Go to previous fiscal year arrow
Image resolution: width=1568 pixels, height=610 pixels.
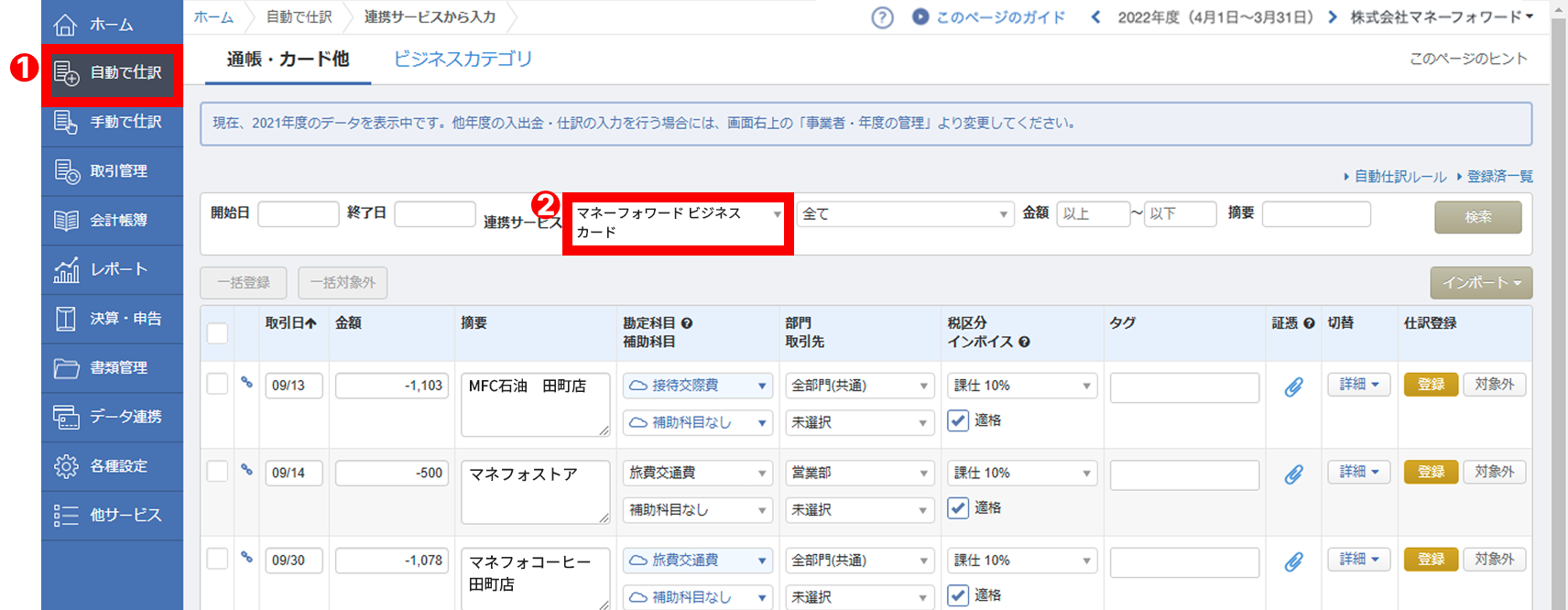[1095, 17]
